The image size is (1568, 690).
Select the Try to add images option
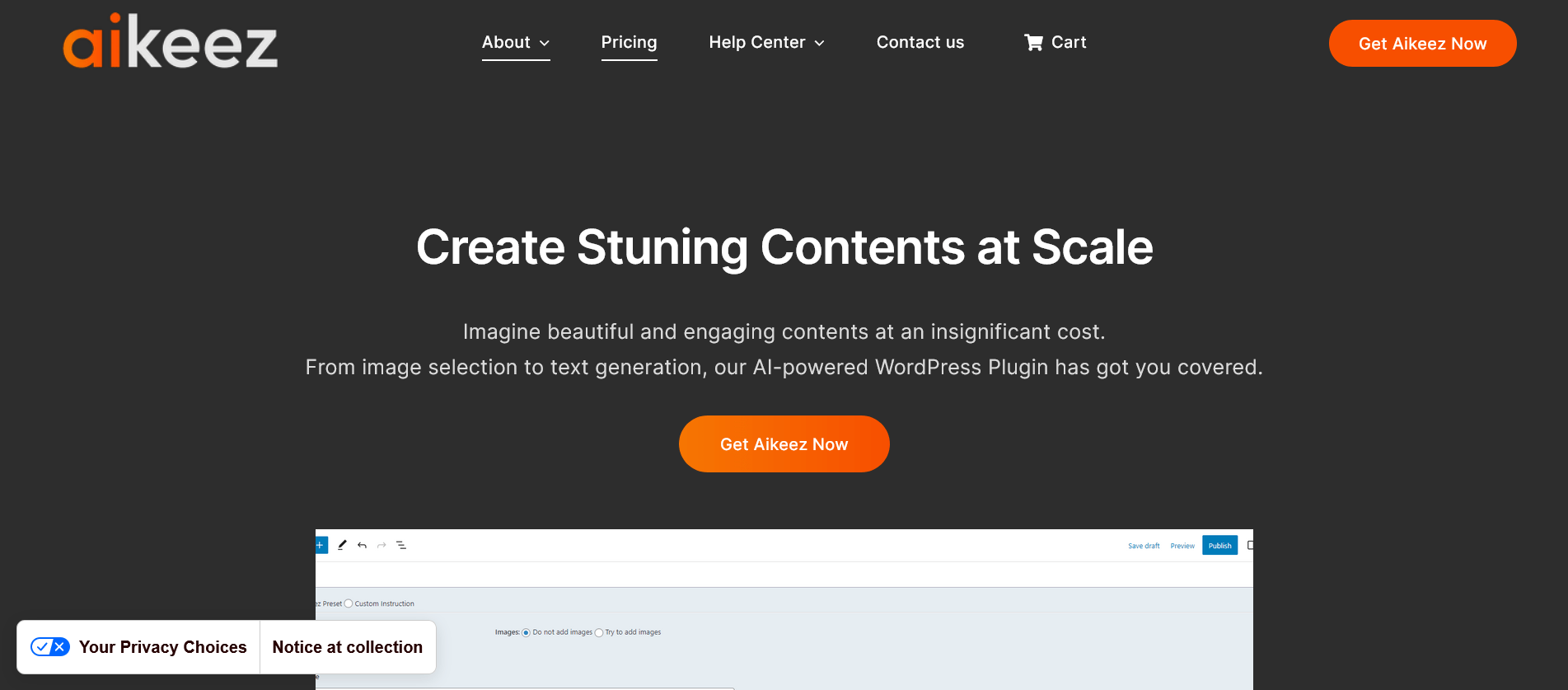[599, 633]
